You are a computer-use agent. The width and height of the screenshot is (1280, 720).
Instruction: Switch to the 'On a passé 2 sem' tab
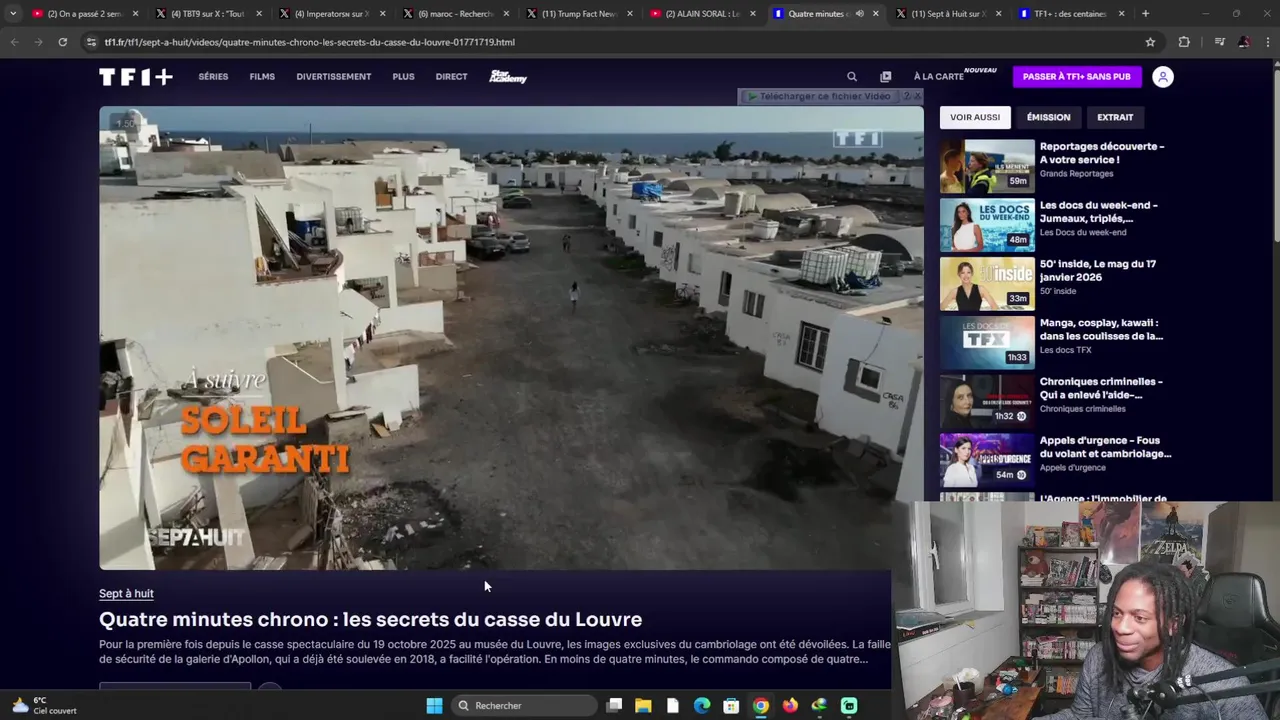(x=84, y=14)
